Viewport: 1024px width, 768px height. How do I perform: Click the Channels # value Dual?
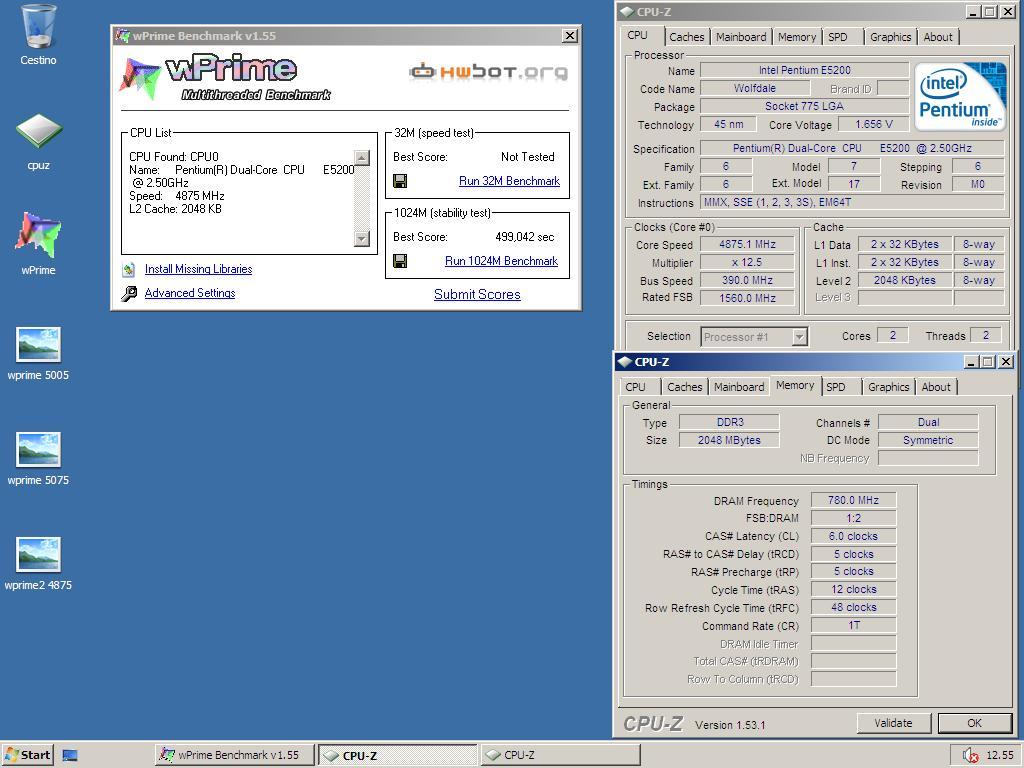point(928,423)
